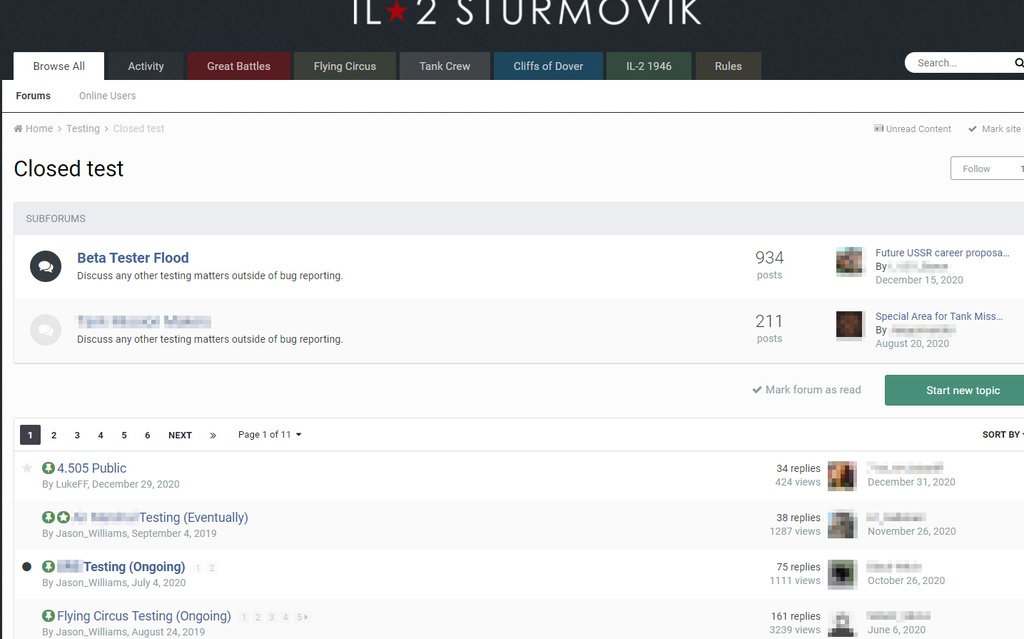Click into the Search field
Screen dimensions: 1024x639
pos(960,63)
